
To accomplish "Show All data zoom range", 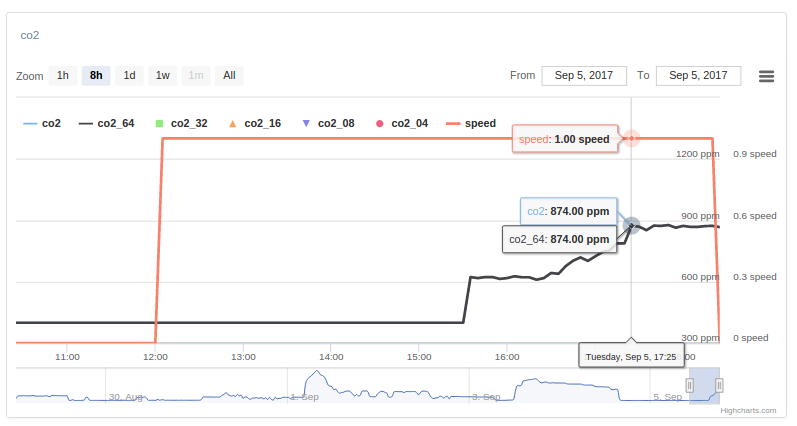I will 230,75.
